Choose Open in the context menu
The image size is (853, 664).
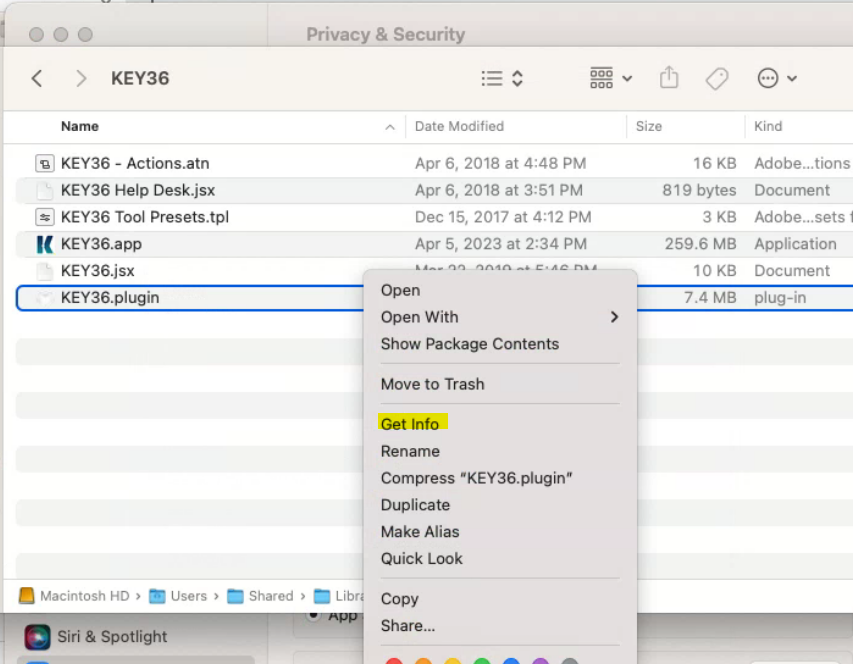pyautogui.click(x=400, y=290)
